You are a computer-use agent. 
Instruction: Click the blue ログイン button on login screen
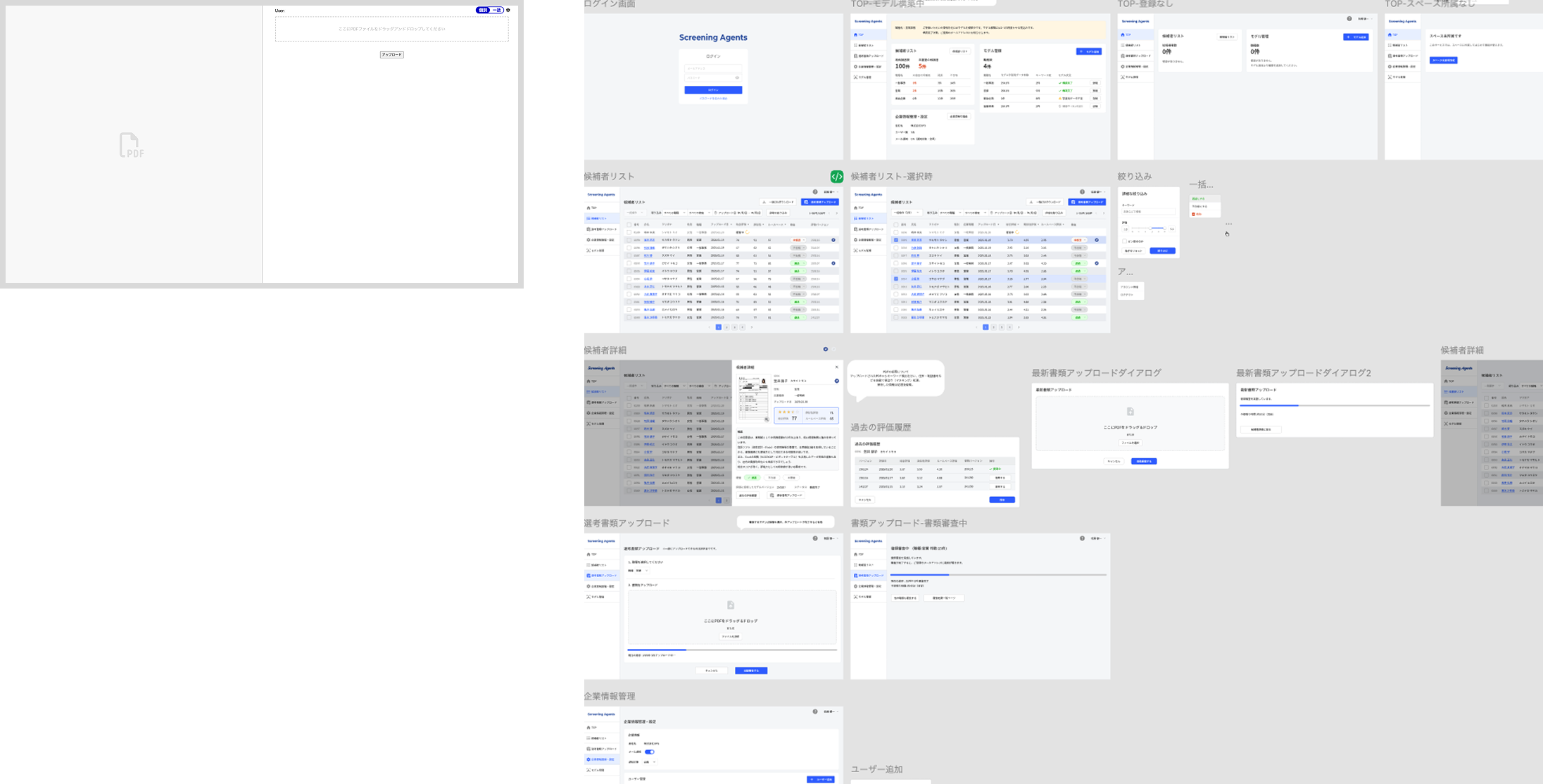[713, 90]
